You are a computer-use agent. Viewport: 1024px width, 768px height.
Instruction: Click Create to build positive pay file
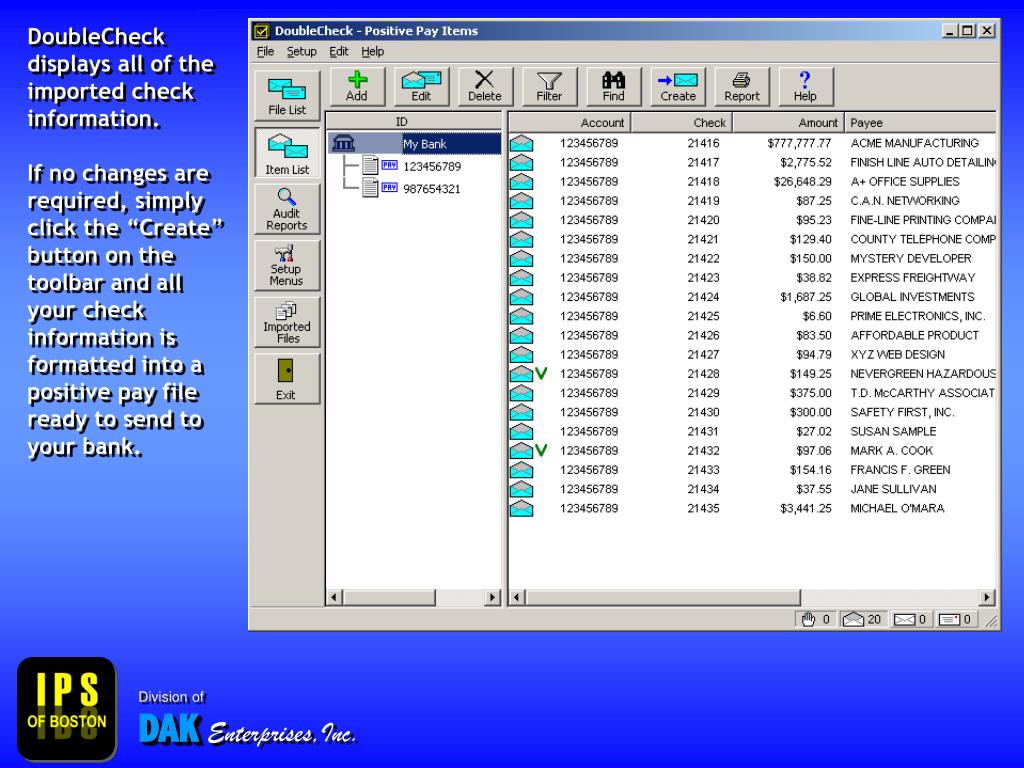point(678,87)
